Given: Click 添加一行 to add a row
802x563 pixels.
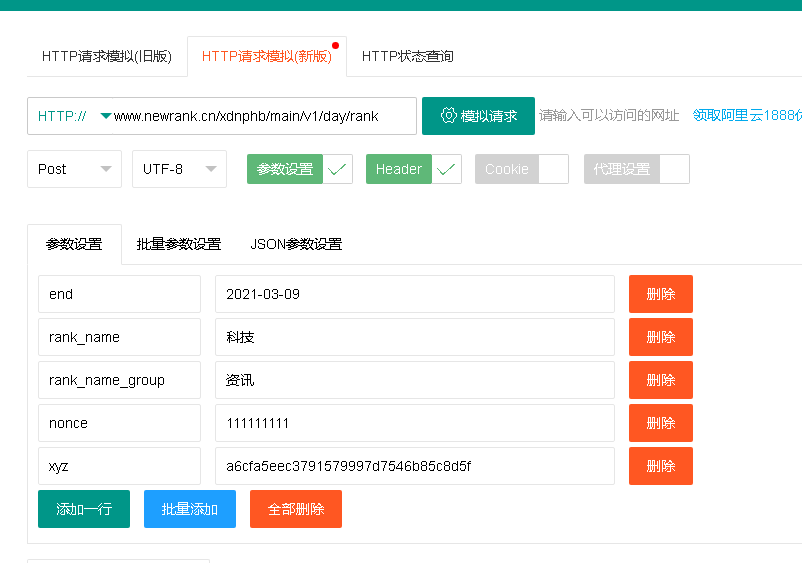Looking at the screenshot, I should point(84,509).
